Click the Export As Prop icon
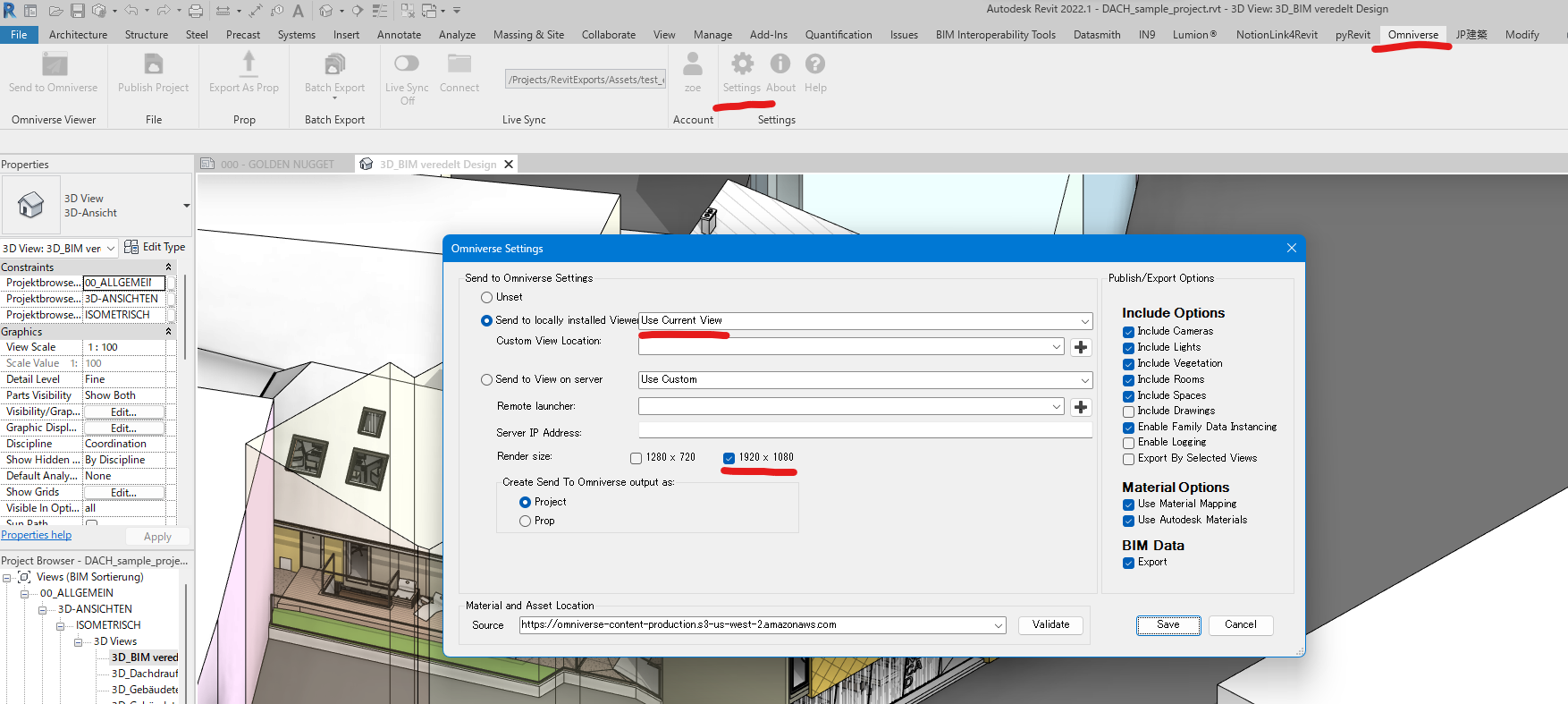 coord(249,63)
